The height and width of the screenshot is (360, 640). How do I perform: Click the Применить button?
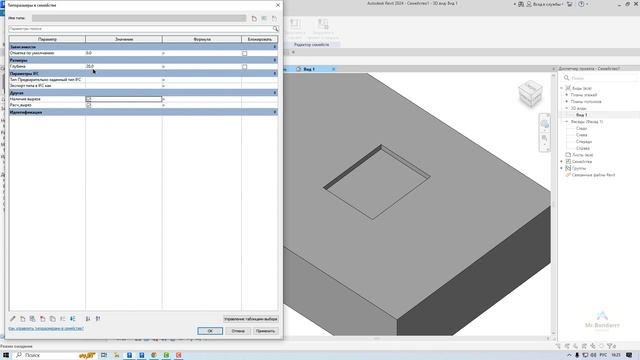coord(265,331)
